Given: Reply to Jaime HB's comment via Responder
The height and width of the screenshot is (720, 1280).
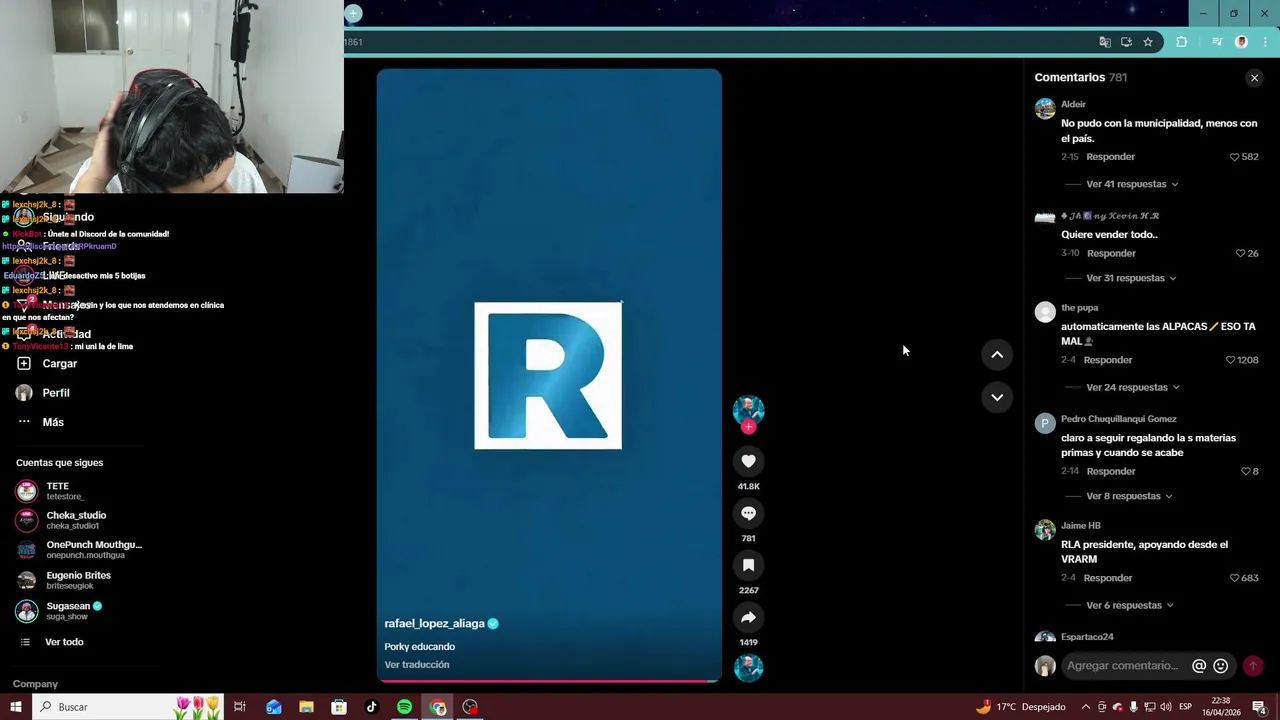Looking at the screenshot, I should coord(1108,578).
